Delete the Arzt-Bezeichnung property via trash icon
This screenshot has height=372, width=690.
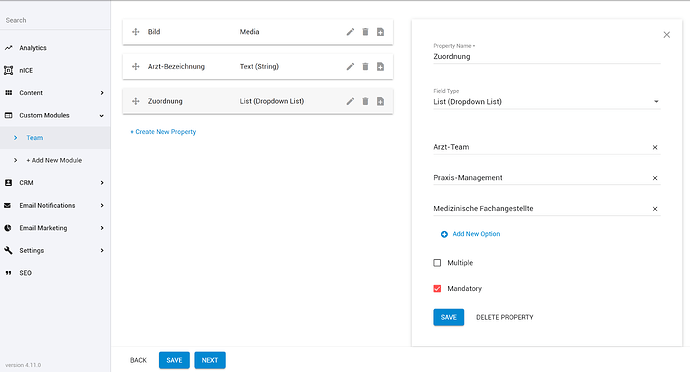tap(365, 66)
